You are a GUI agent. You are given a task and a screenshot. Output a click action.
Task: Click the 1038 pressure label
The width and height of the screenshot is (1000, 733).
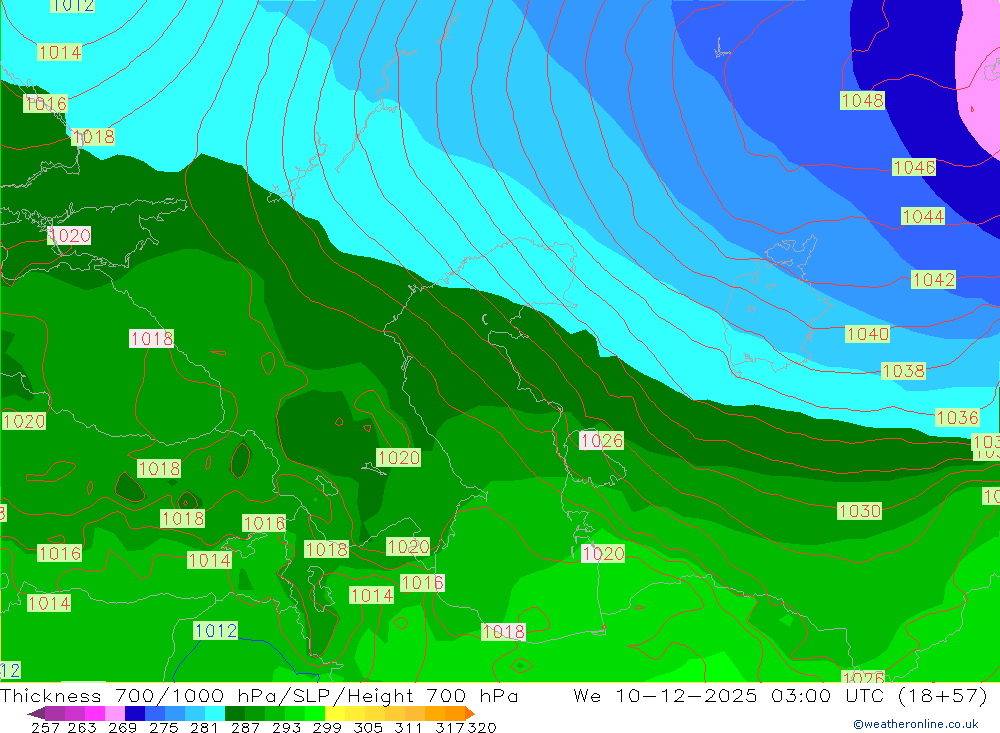903,371
